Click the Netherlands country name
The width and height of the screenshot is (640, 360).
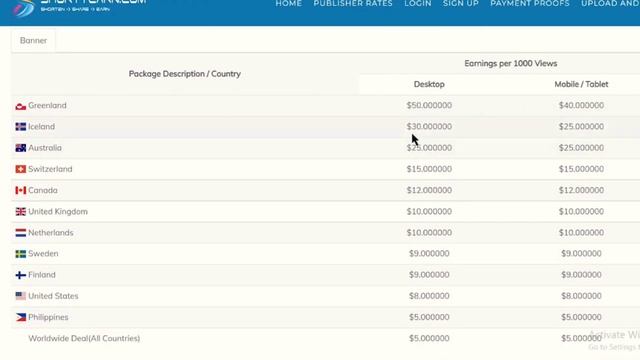tap(51, 233)
